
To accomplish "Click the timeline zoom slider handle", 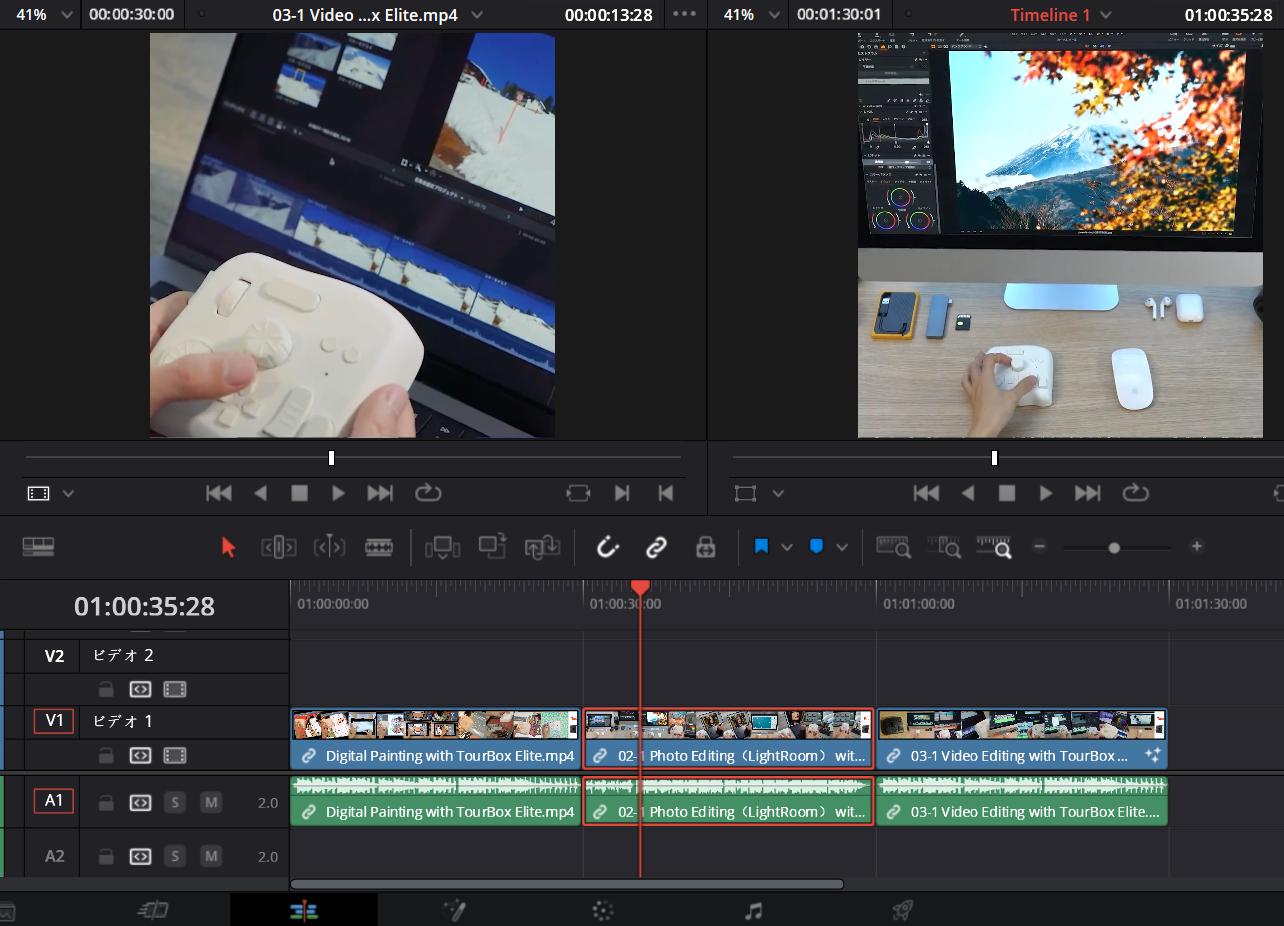I will (1114, 548).
